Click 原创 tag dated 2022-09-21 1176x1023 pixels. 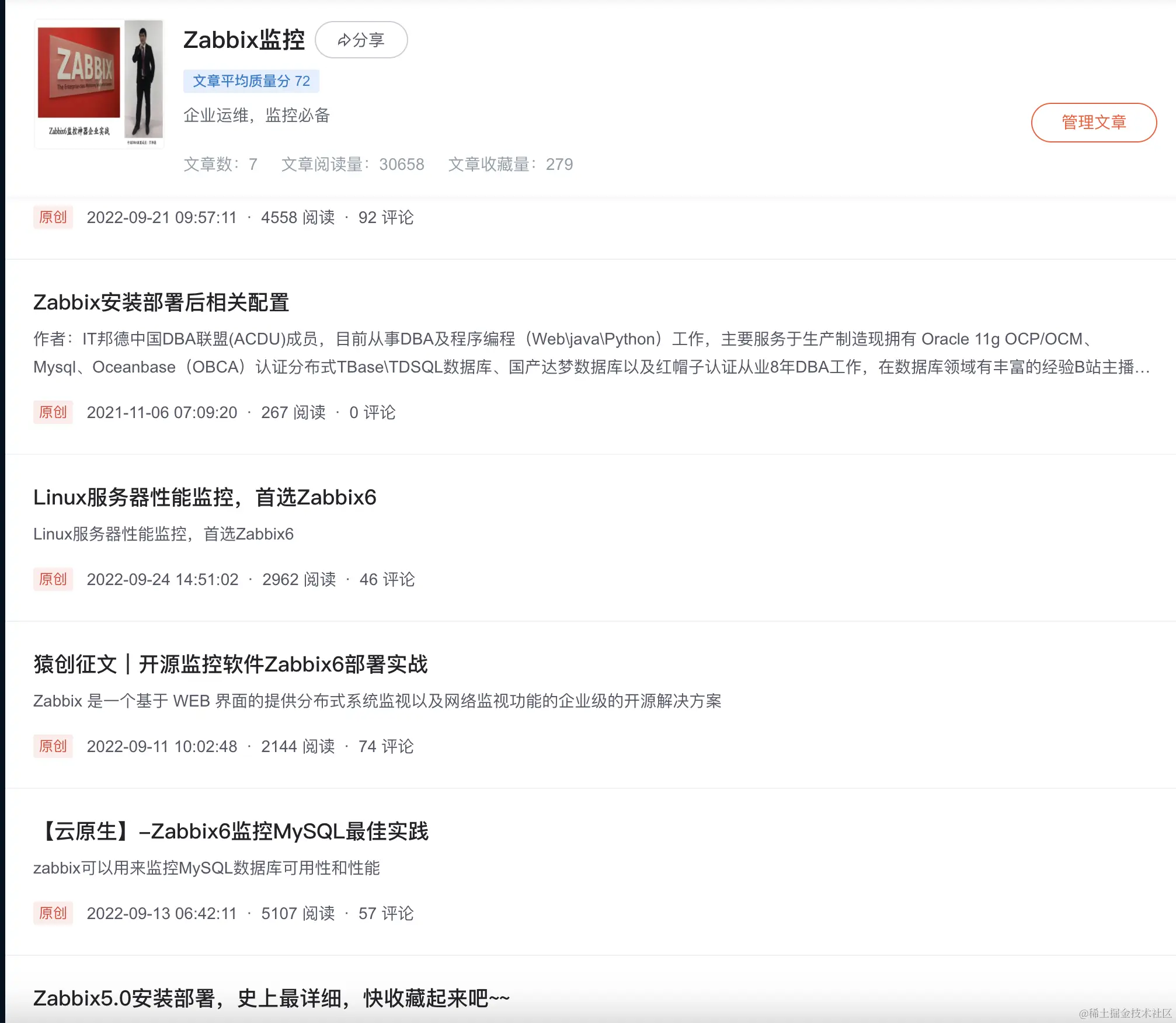[53, 218]
